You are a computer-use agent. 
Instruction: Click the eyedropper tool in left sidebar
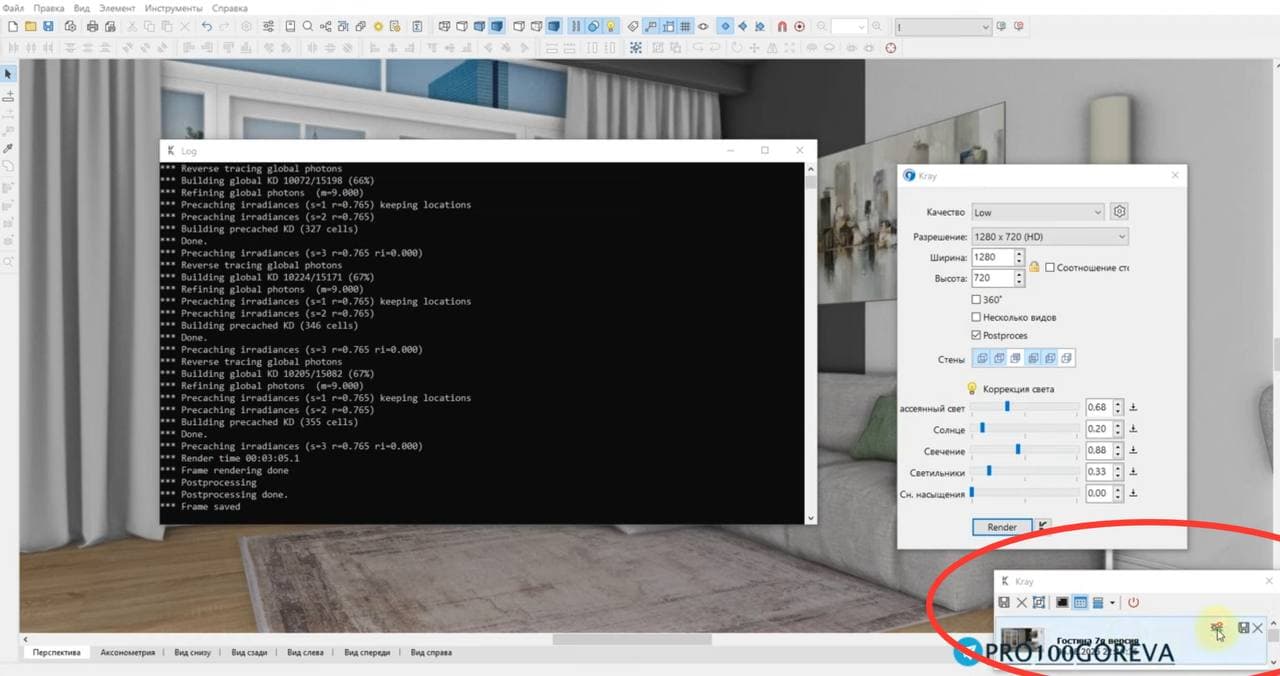(9, 149)
